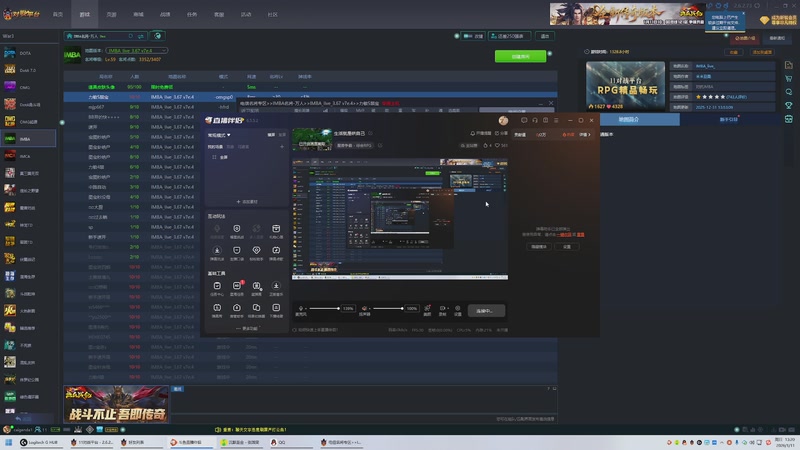Open the 社区 tab in top navigation

point(272,14)
